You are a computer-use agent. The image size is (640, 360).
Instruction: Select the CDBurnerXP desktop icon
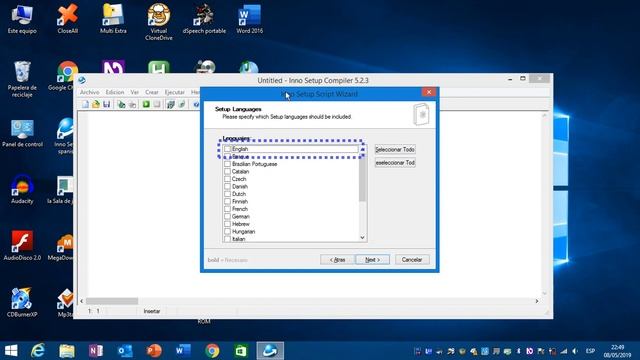point(22,302)
